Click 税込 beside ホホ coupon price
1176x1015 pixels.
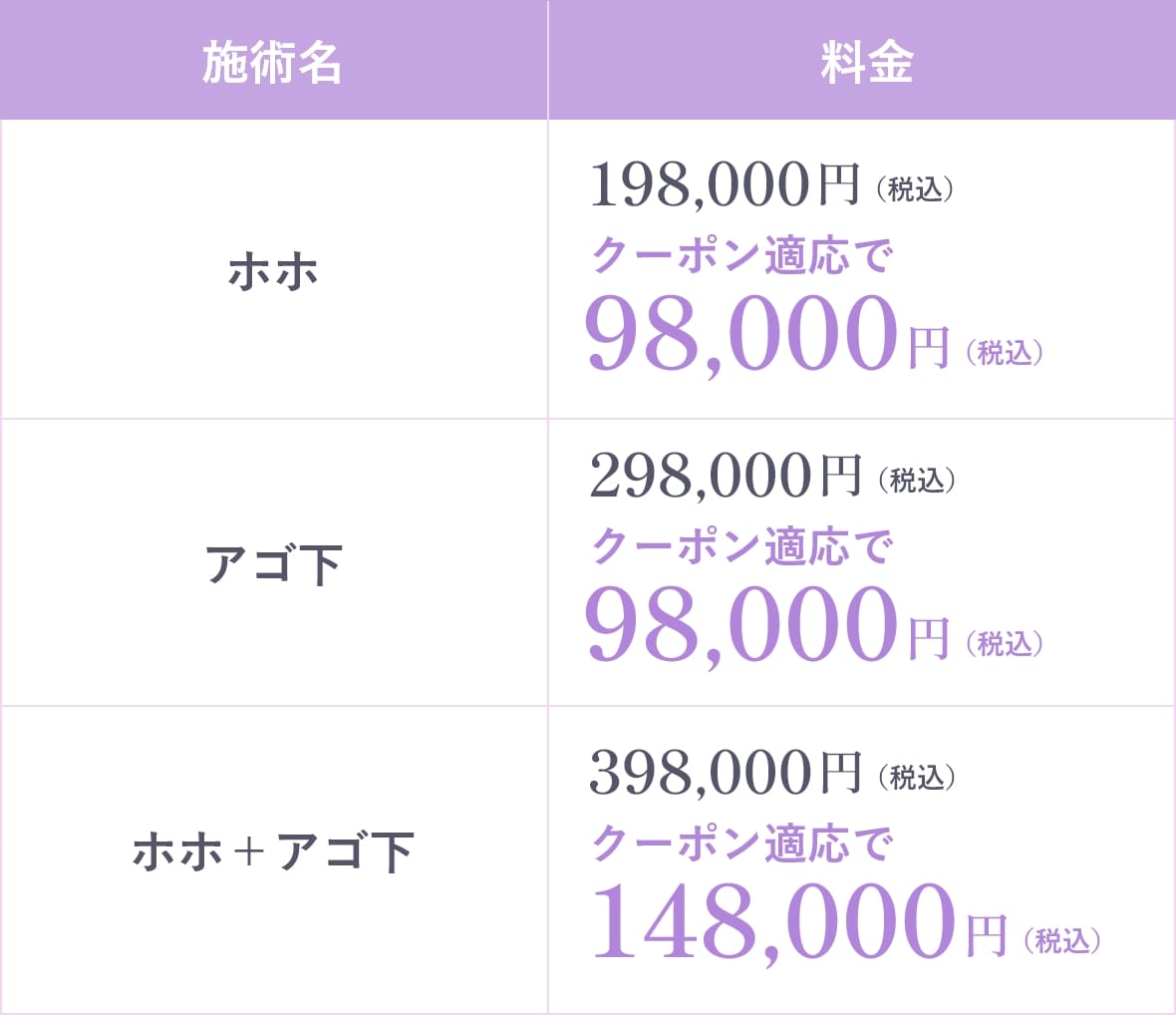(1005, 352)
